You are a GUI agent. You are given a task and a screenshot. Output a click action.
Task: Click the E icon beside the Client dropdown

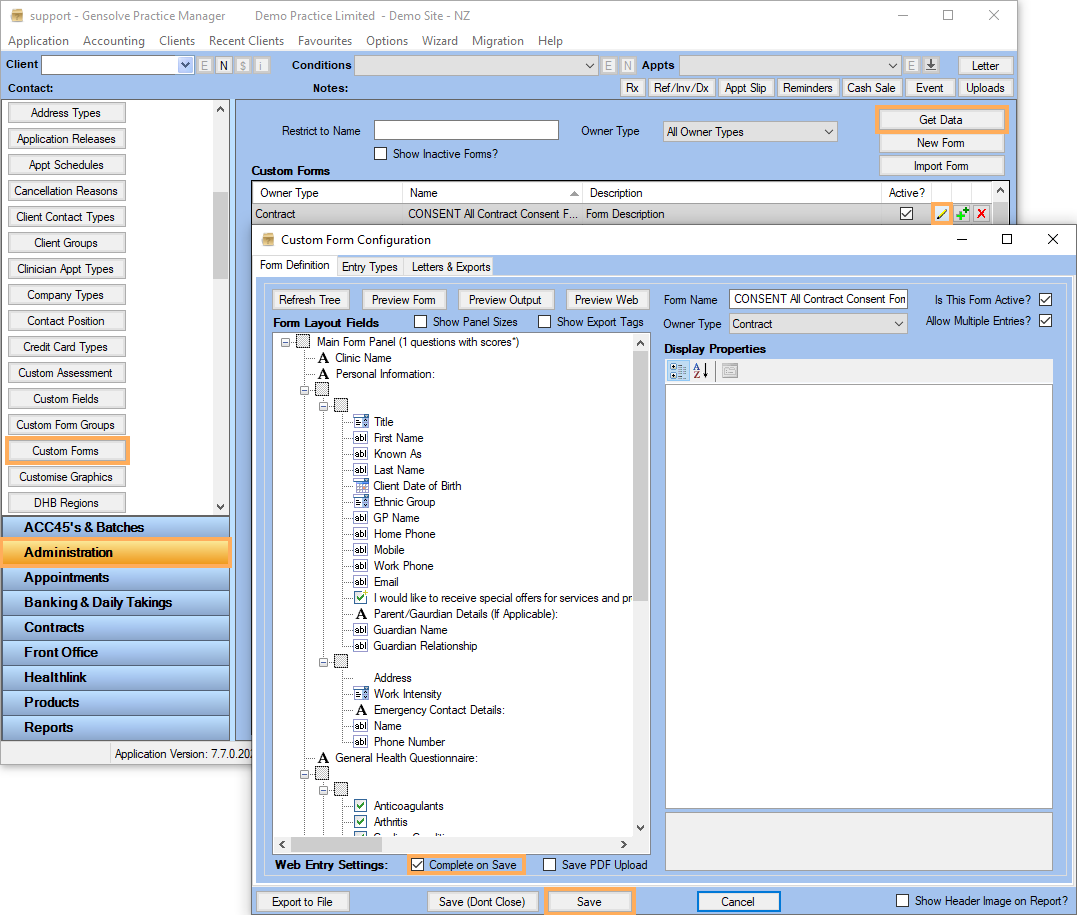[x=203, y=64]
